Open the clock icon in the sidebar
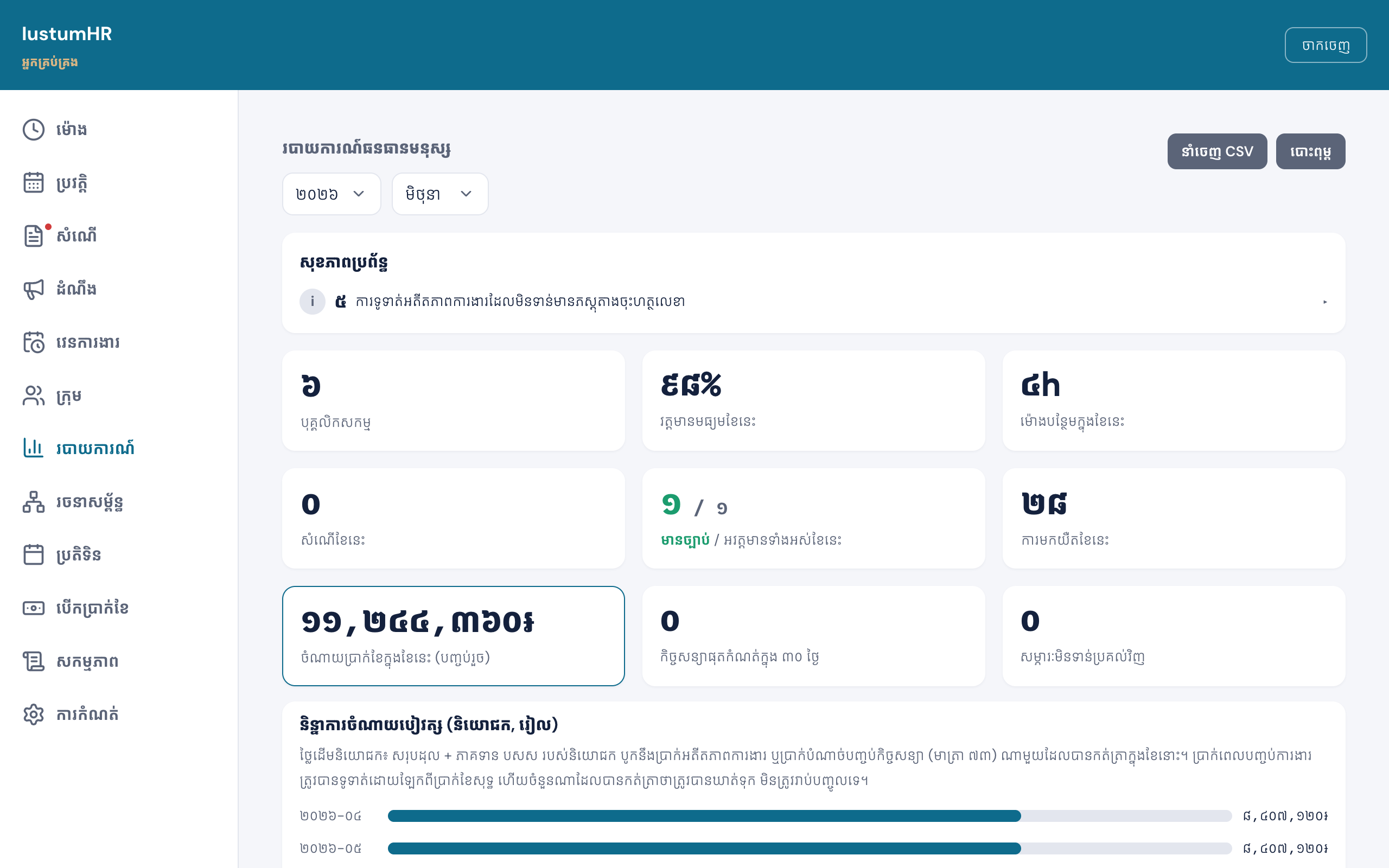The height and width of the screenshot is (868, 1389). tap(33, 130)
